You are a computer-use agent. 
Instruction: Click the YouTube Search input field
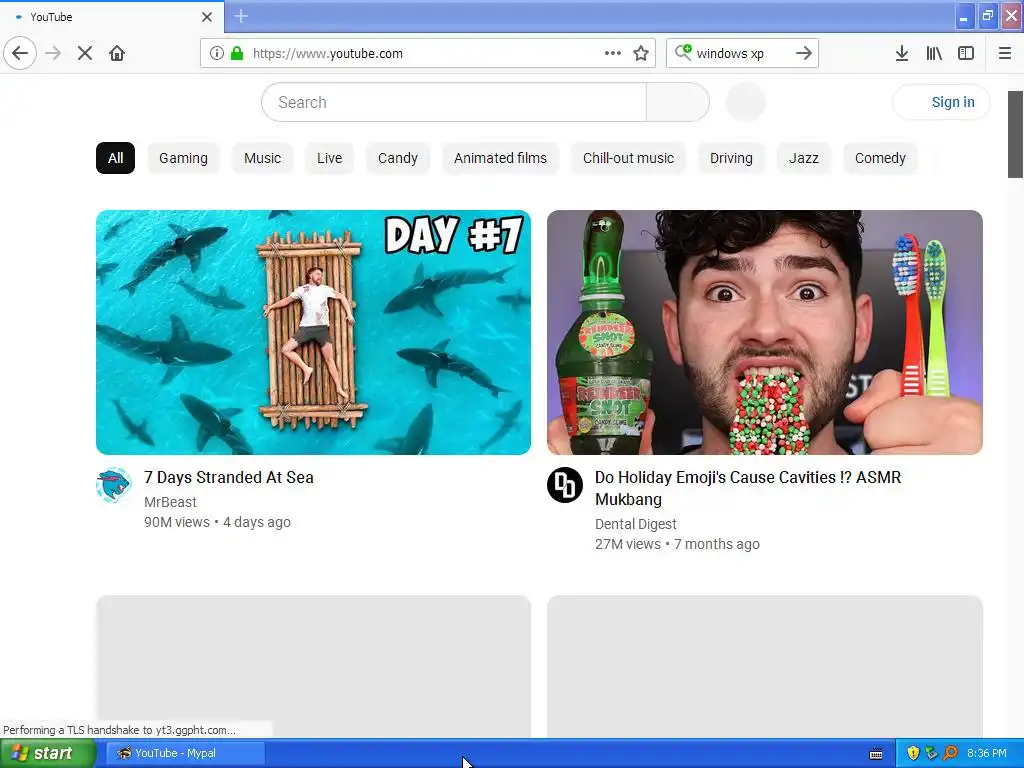point(454,102)
